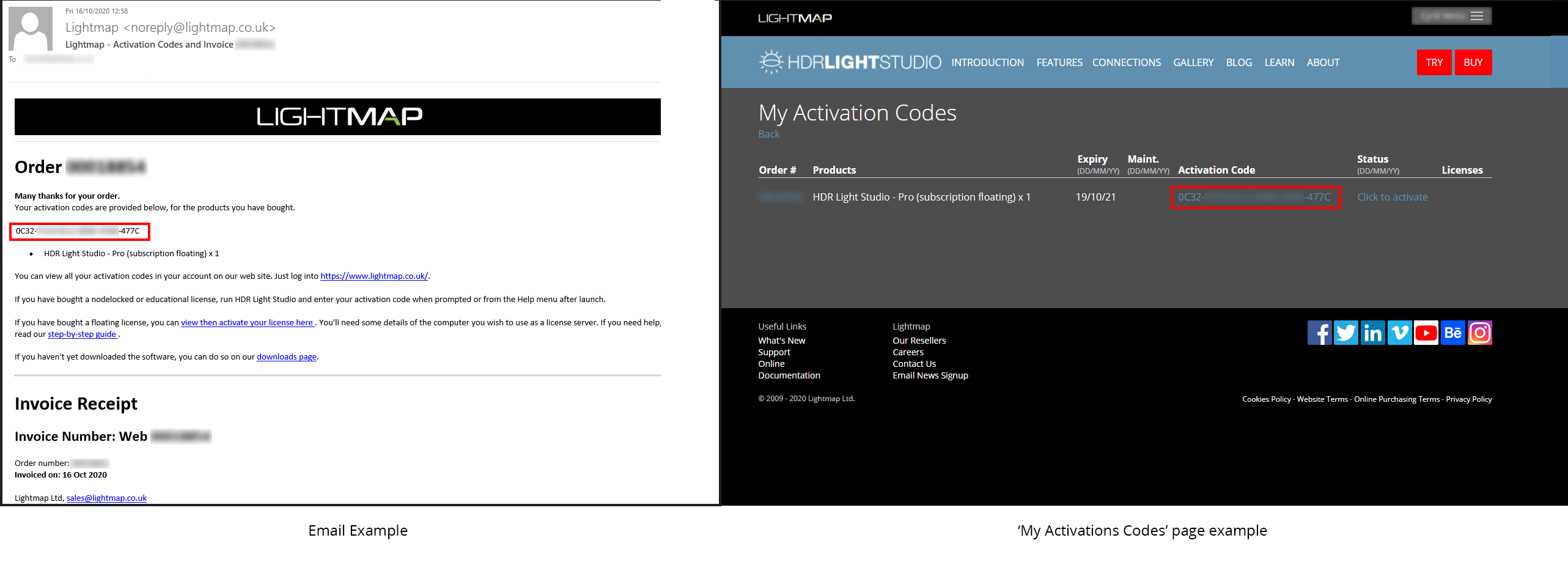Viewport: 1568px width, 576px height.
Task: Click the 'Order #' column header
Action: click(x=777, y=170)
